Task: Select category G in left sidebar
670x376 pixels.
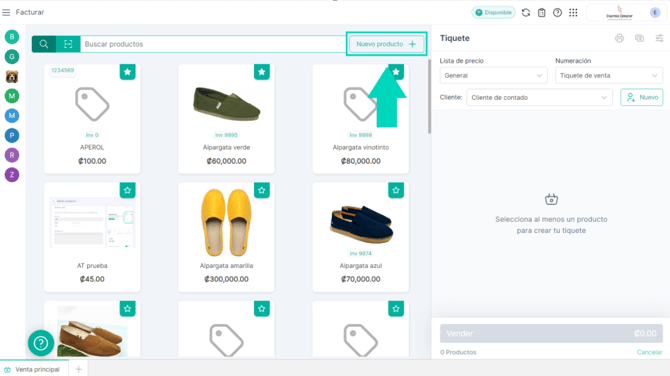Action: [12, 56]
